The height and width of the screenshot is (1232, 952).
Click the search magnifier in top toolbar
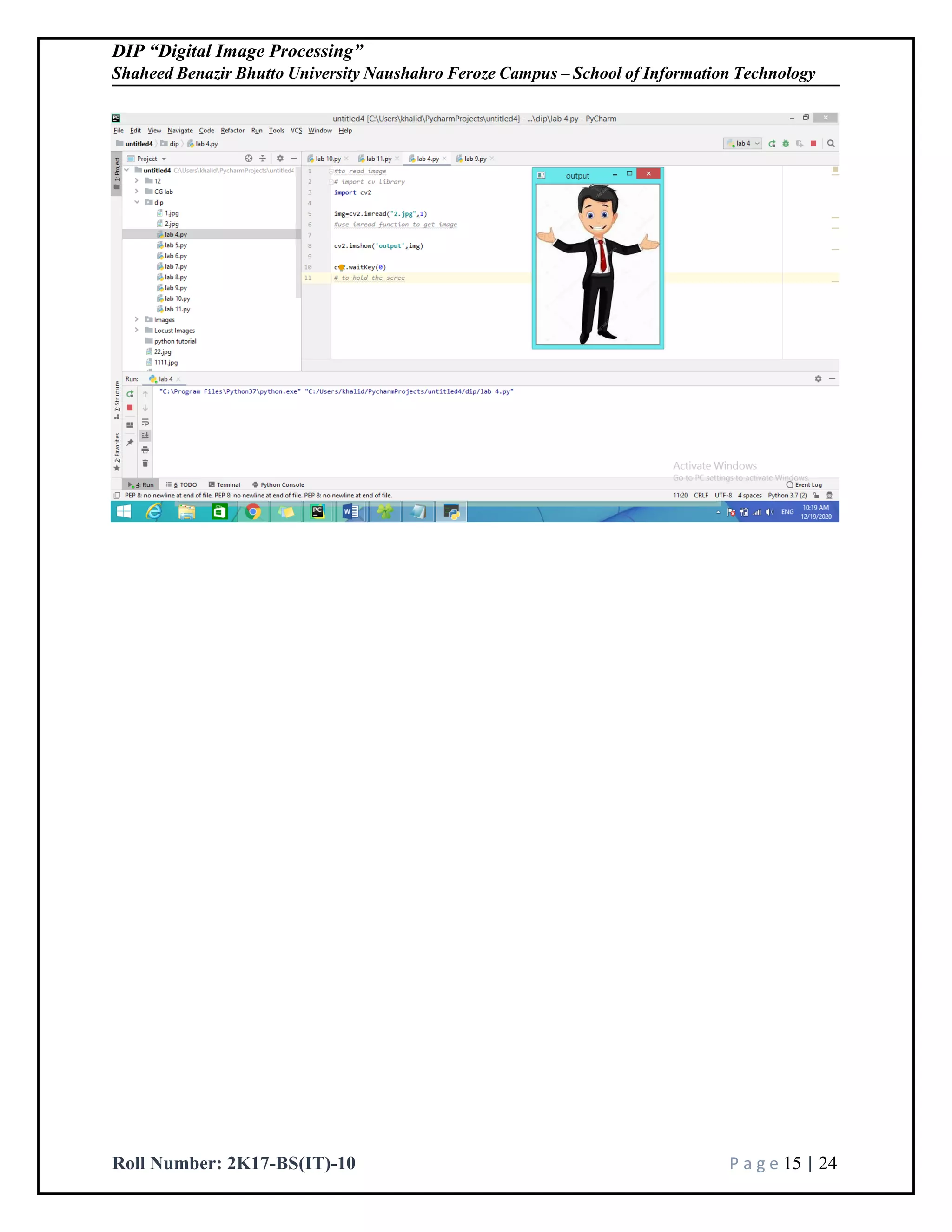(831, 144)
